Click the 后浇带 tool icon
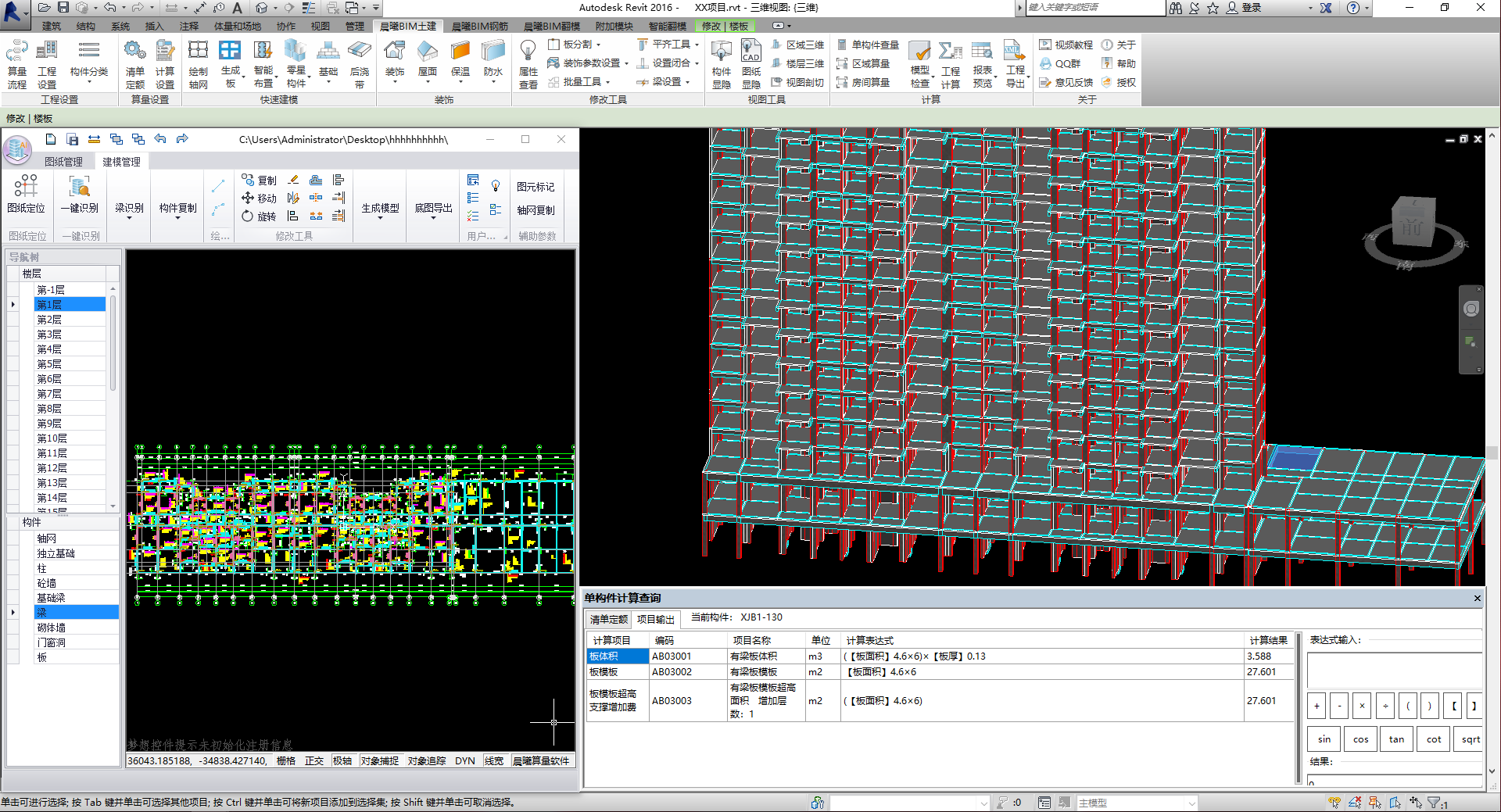The height and width of the screenshot is (812, 1501). pyautogui.click(x=360, y=52)
